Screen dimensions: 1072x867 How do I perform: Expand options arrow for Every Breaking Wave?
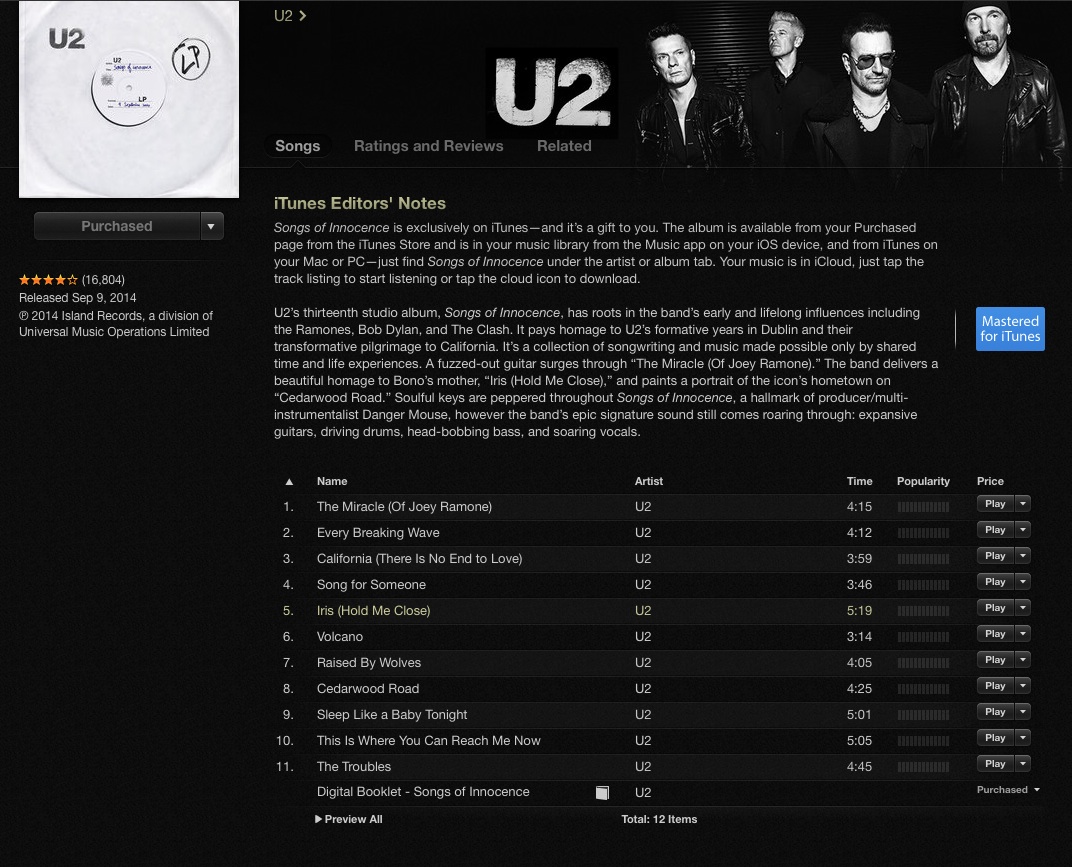(1023, 530)
